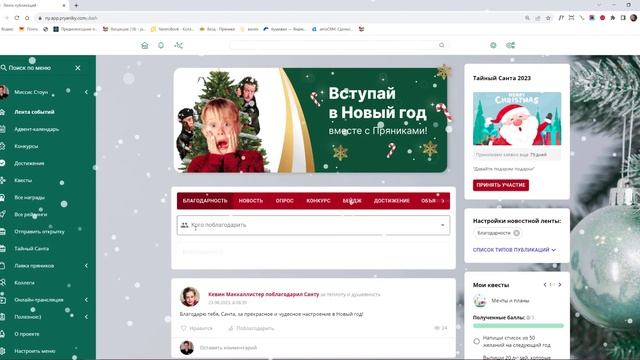
Task: Open the Миссис Стоун profile avatar
Action: coord(4,92)
